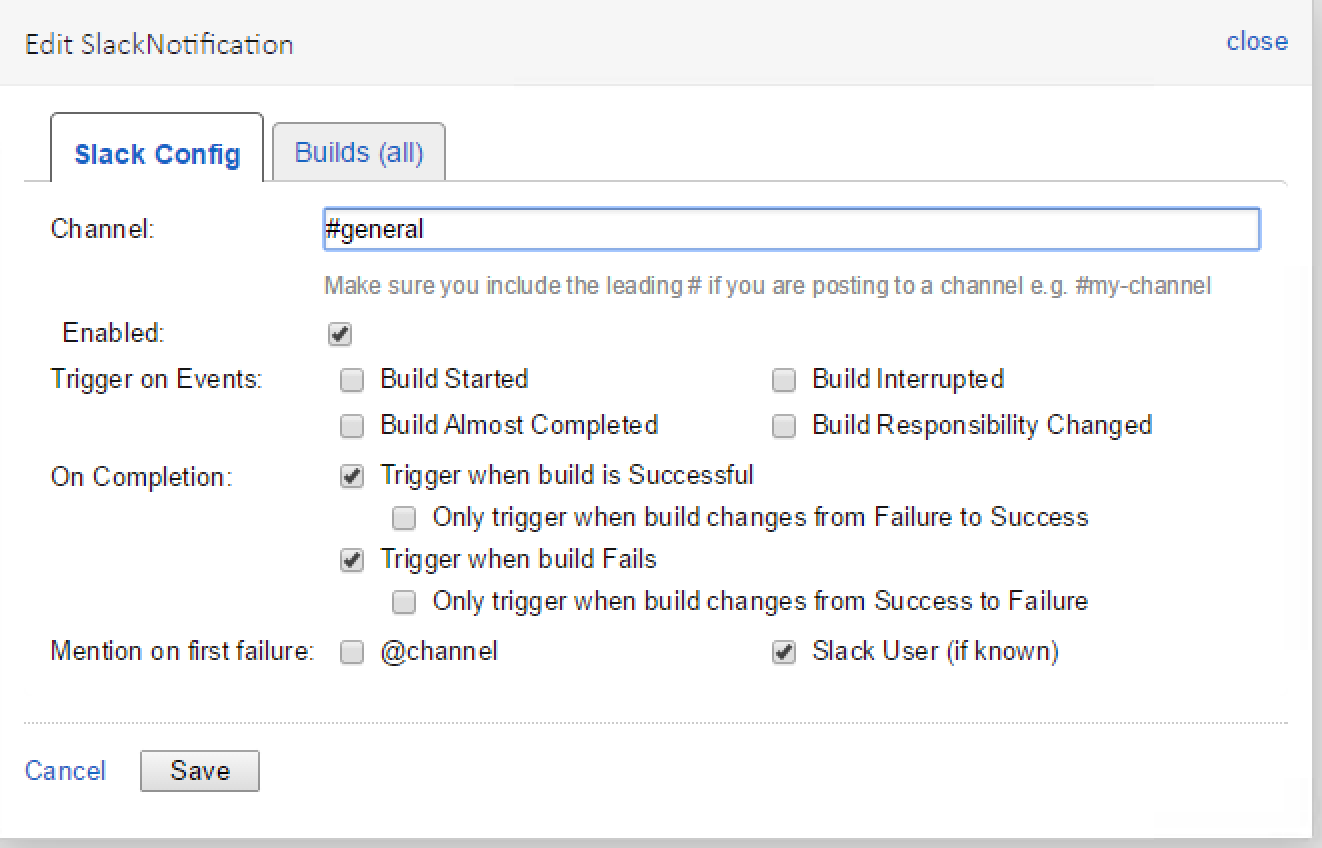Check the @channel mention option
1322x848 pixels.
(352, 653)
